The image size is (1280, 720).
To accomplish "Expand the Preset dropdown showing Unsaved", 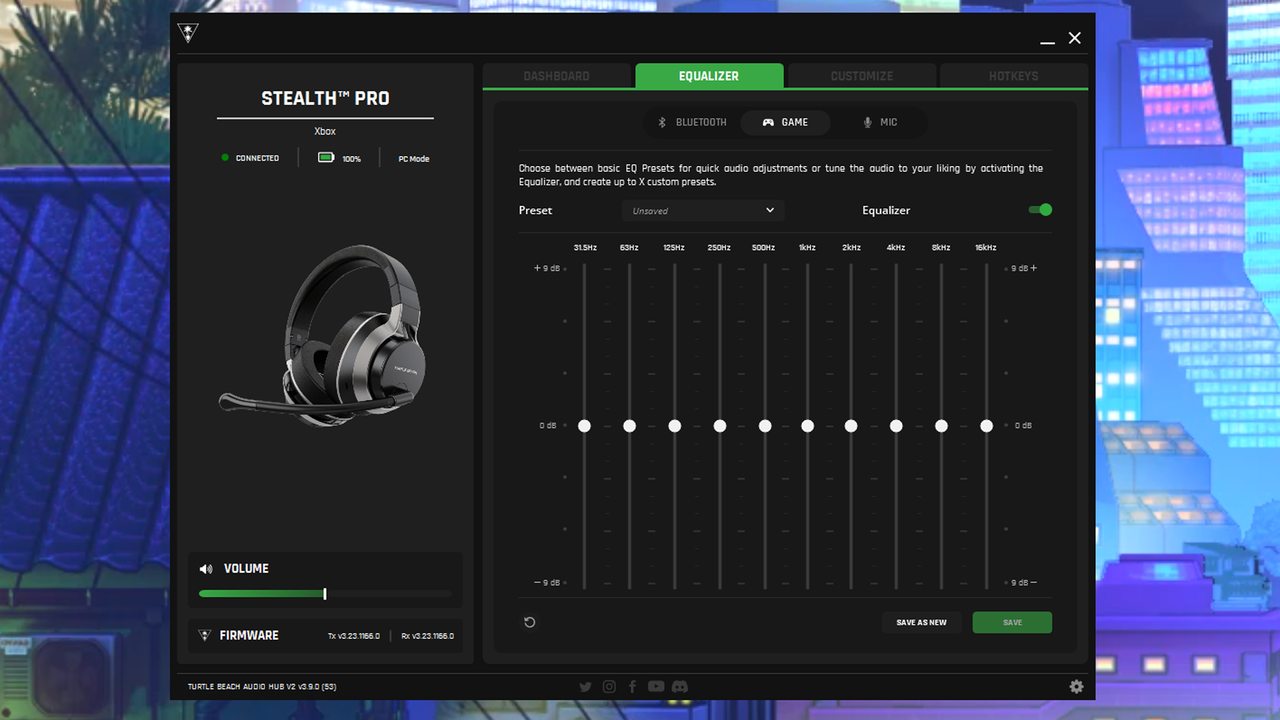I will 702,211.
